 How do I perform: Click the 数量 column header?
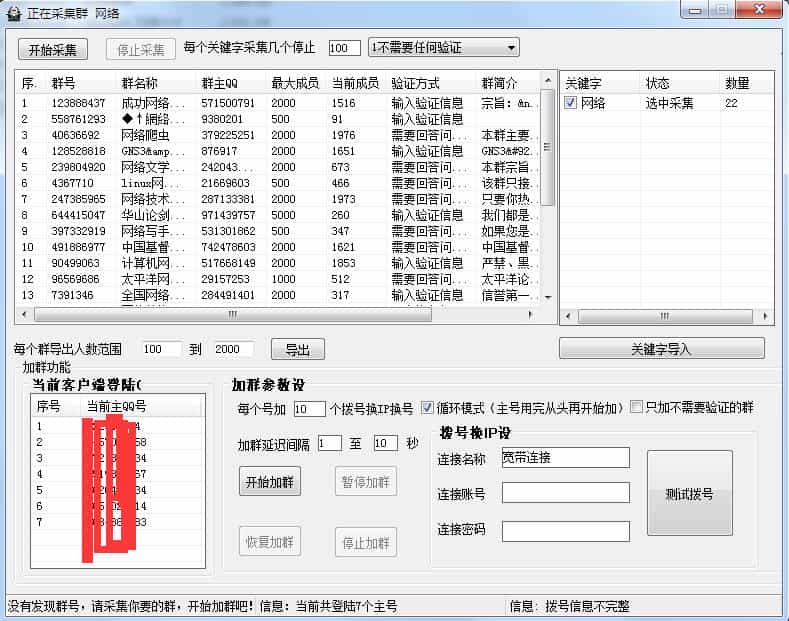pos(747,83)
